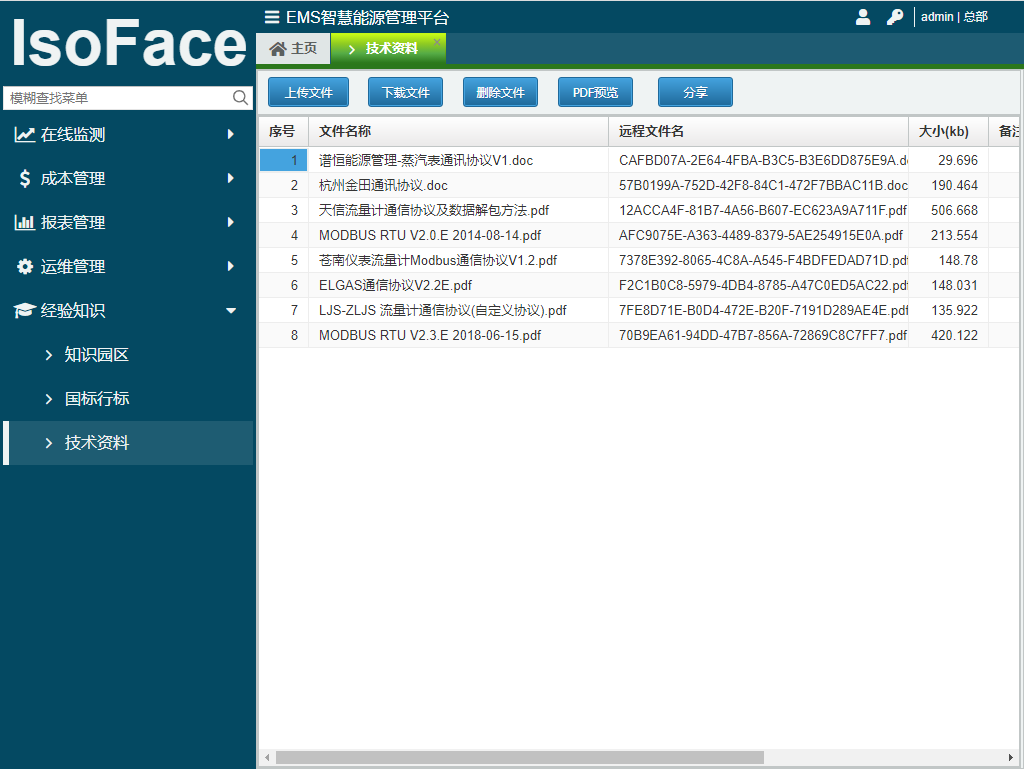Viewport: 1024px width, 769px height.
Task: Open 知识园区 submenu item
Action: pyautogui.click(x=128, y=354)
